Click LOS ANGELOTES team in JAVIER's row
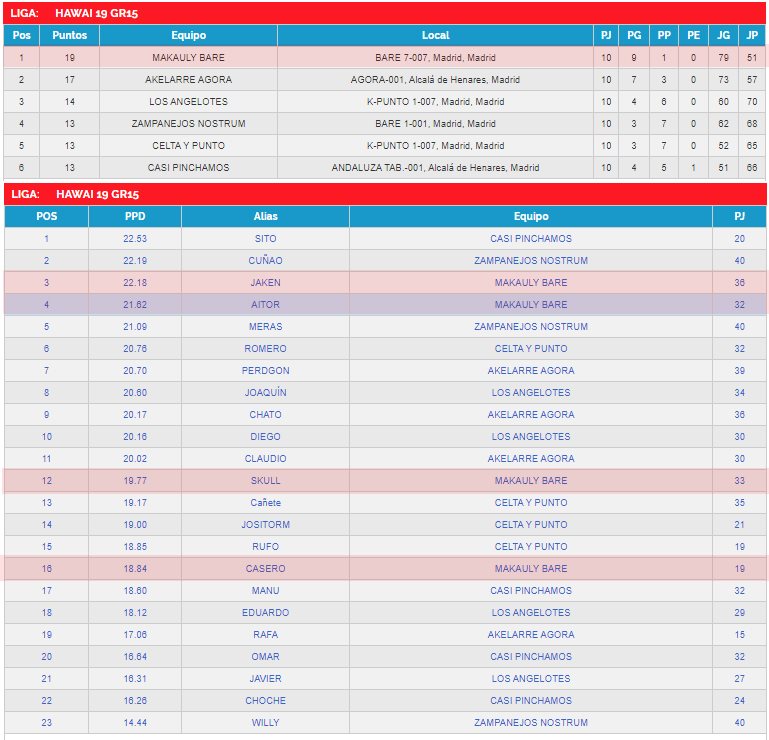 531,679
